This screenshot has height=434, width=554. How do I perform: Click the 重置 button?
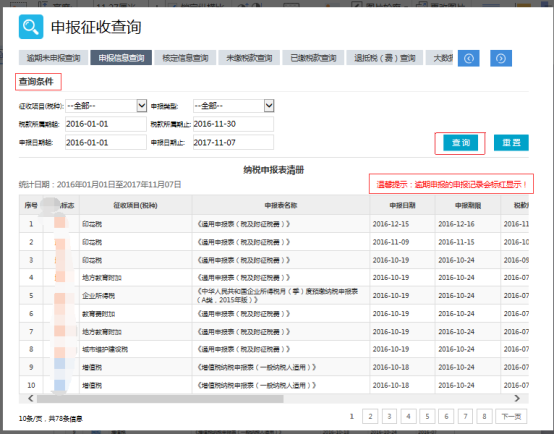coord(511,143)
